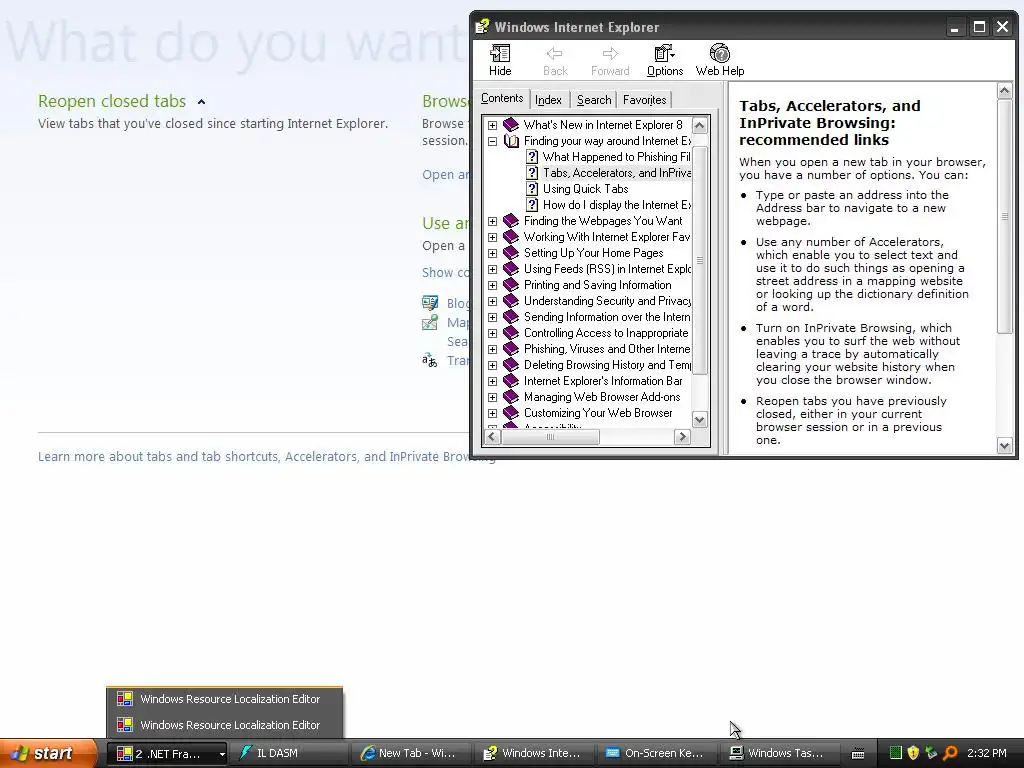
Task: Switch to On-Screen Keyboard taskbar button
Action: tap(657, 753)
